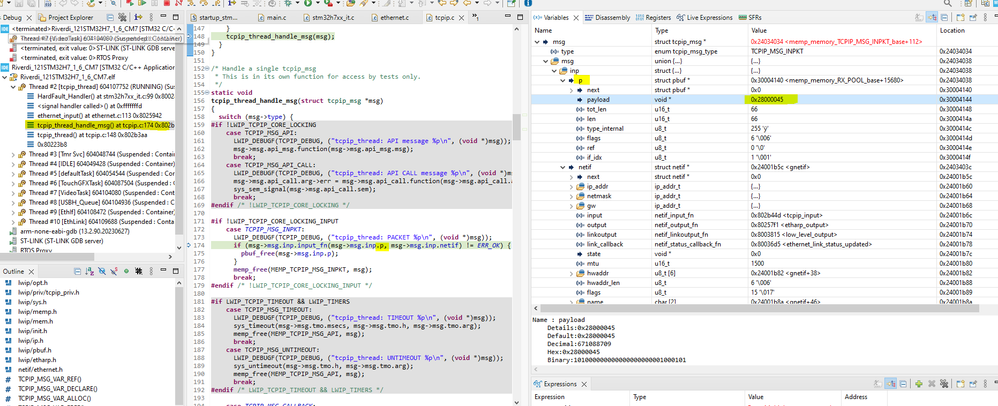Image resolution: width=998 pixels, height=406 pixels.
Task: Close the Variables view tab
Action: (576, 18)
